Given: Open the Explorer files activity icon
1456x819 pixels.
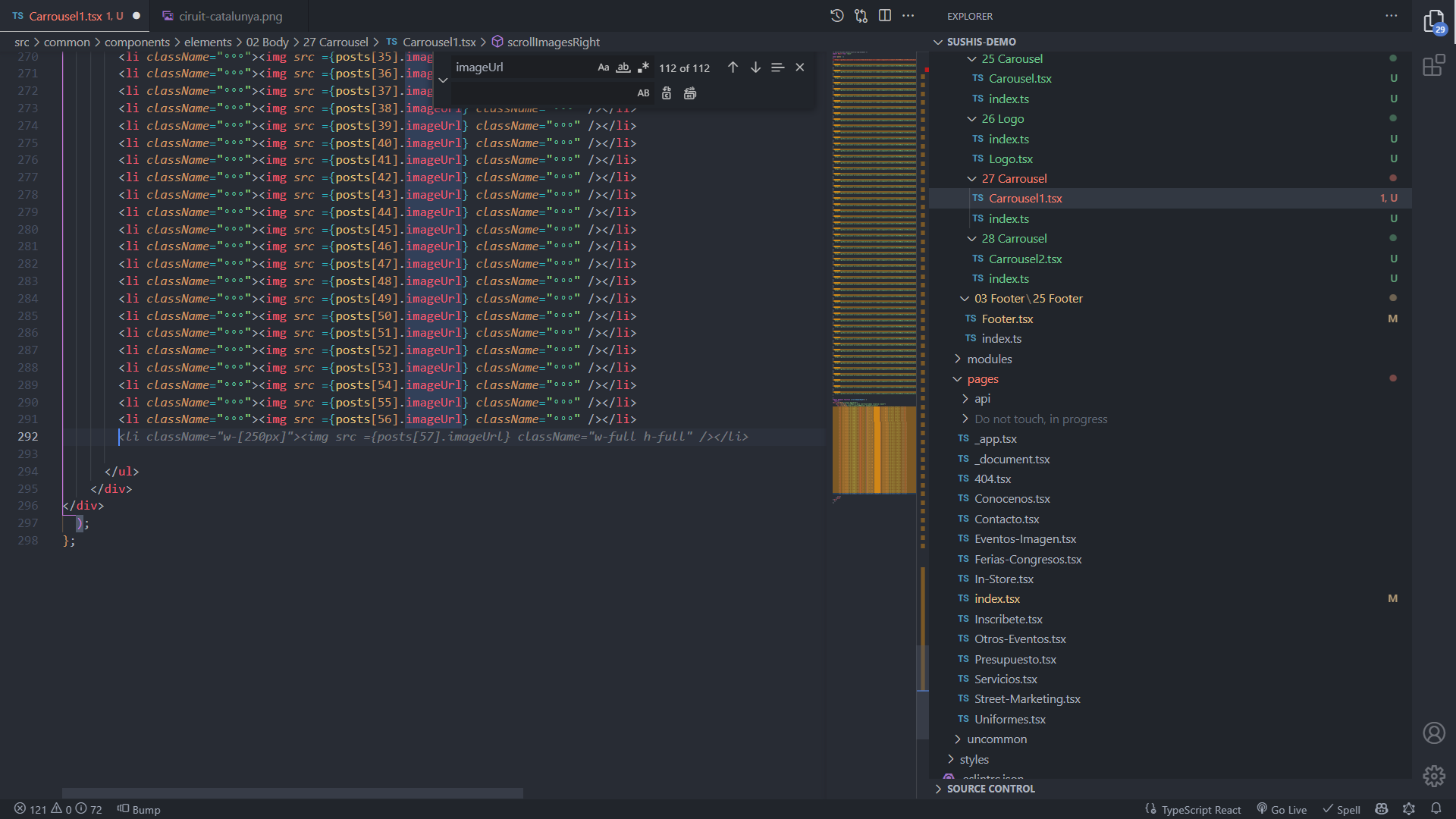Looking at the screenshot, I should (1433, 22).
